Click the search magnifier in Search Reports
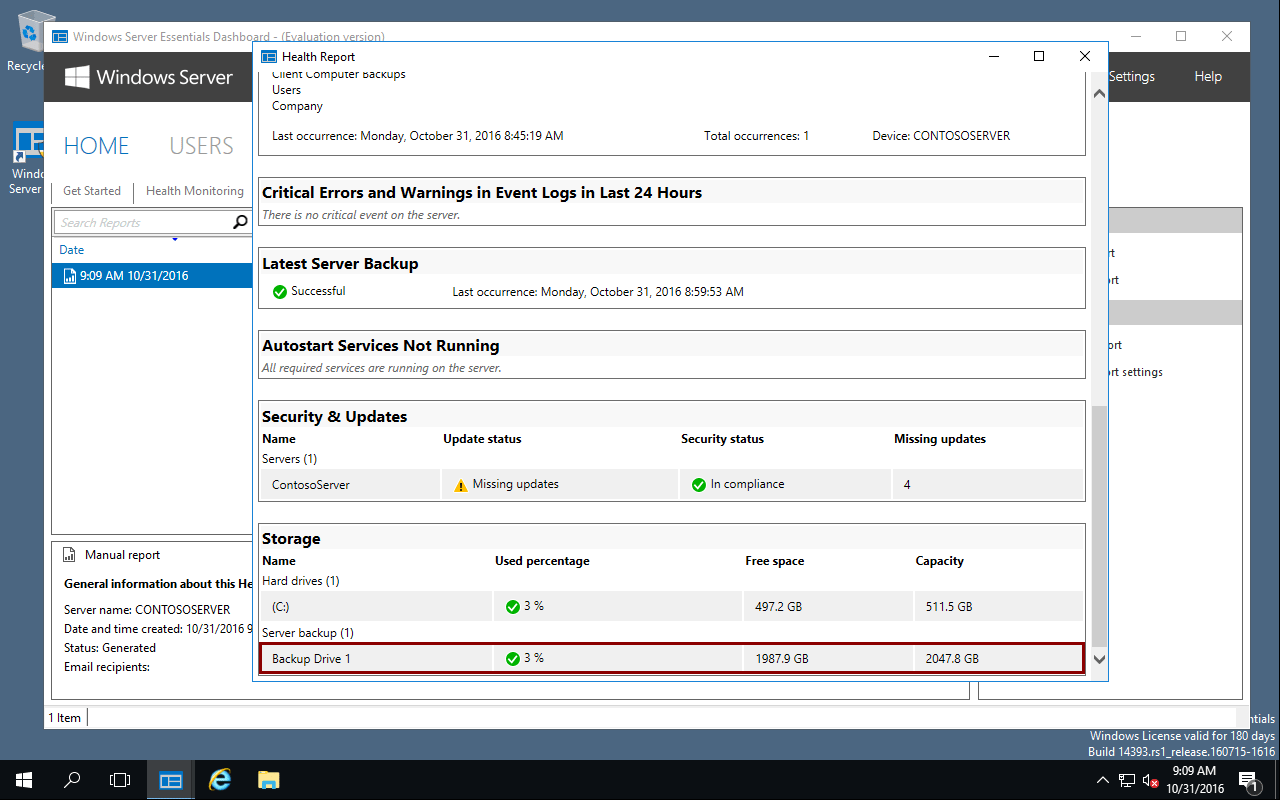The height and width of the screenshot is (800, 1280). click(x=240, y=222)
